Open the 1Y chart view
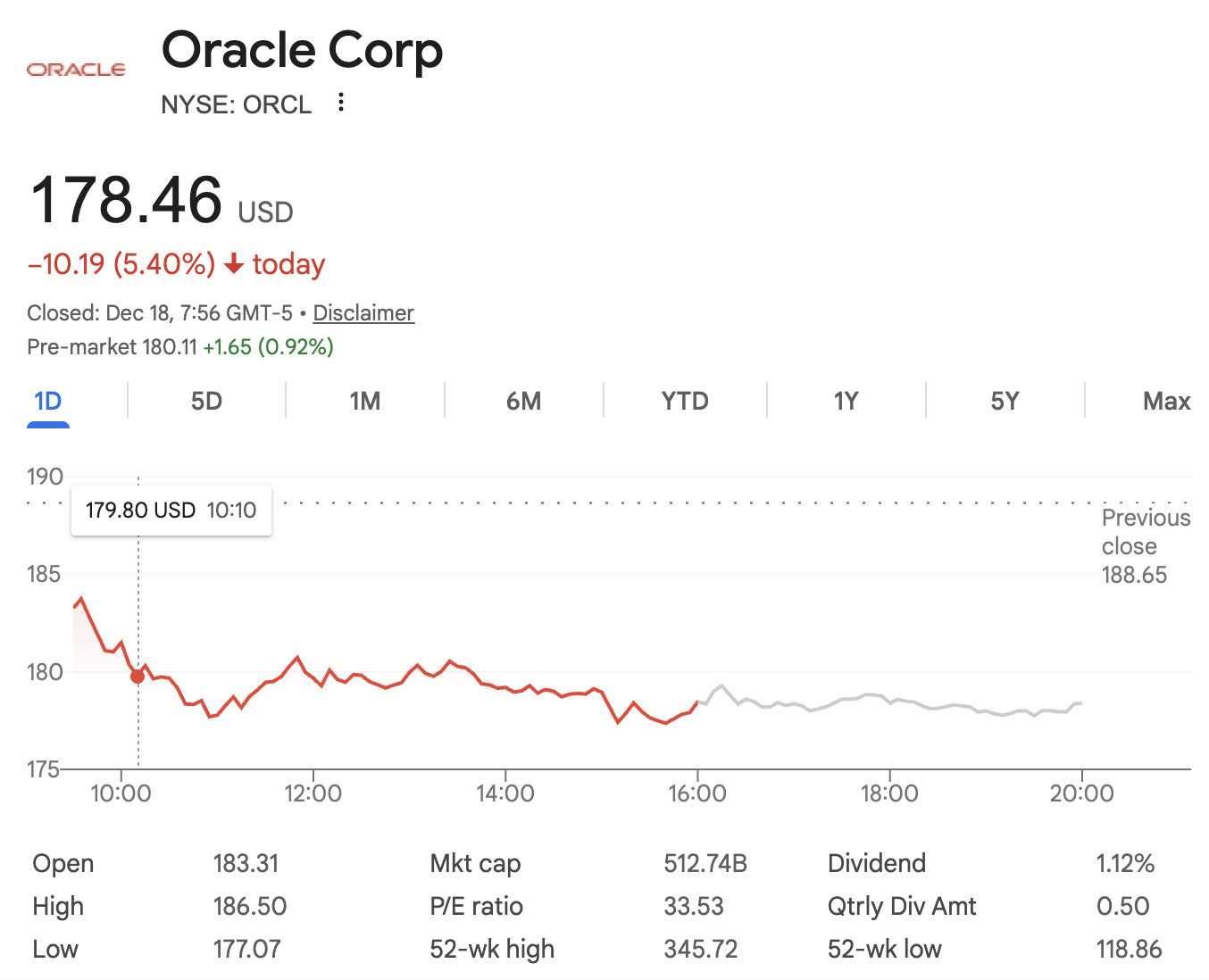Screen dimensions: 1209x980 tap(845, 402)
